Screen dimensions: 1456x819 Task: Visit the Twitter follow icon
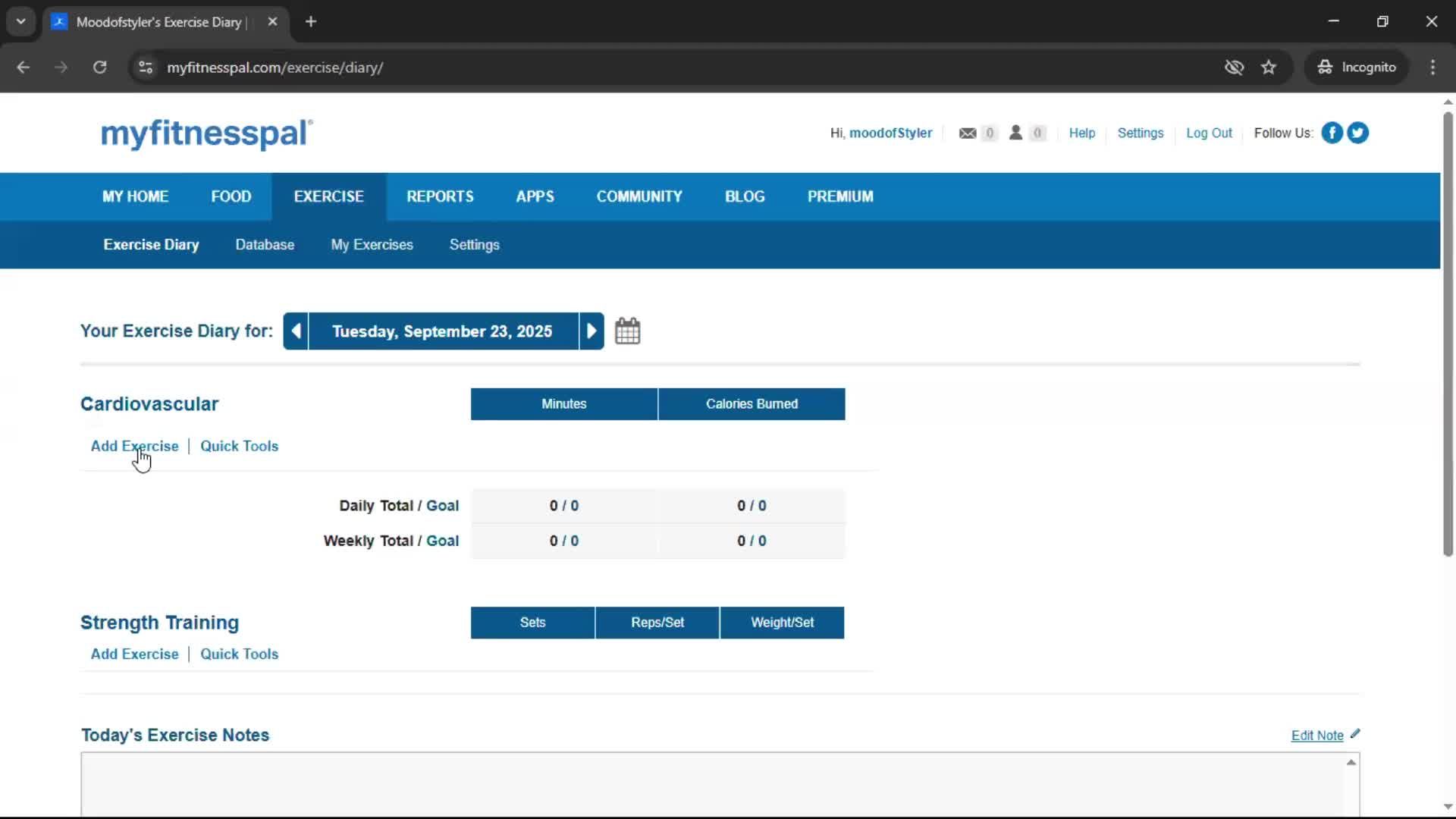(x=1357, y=133)
